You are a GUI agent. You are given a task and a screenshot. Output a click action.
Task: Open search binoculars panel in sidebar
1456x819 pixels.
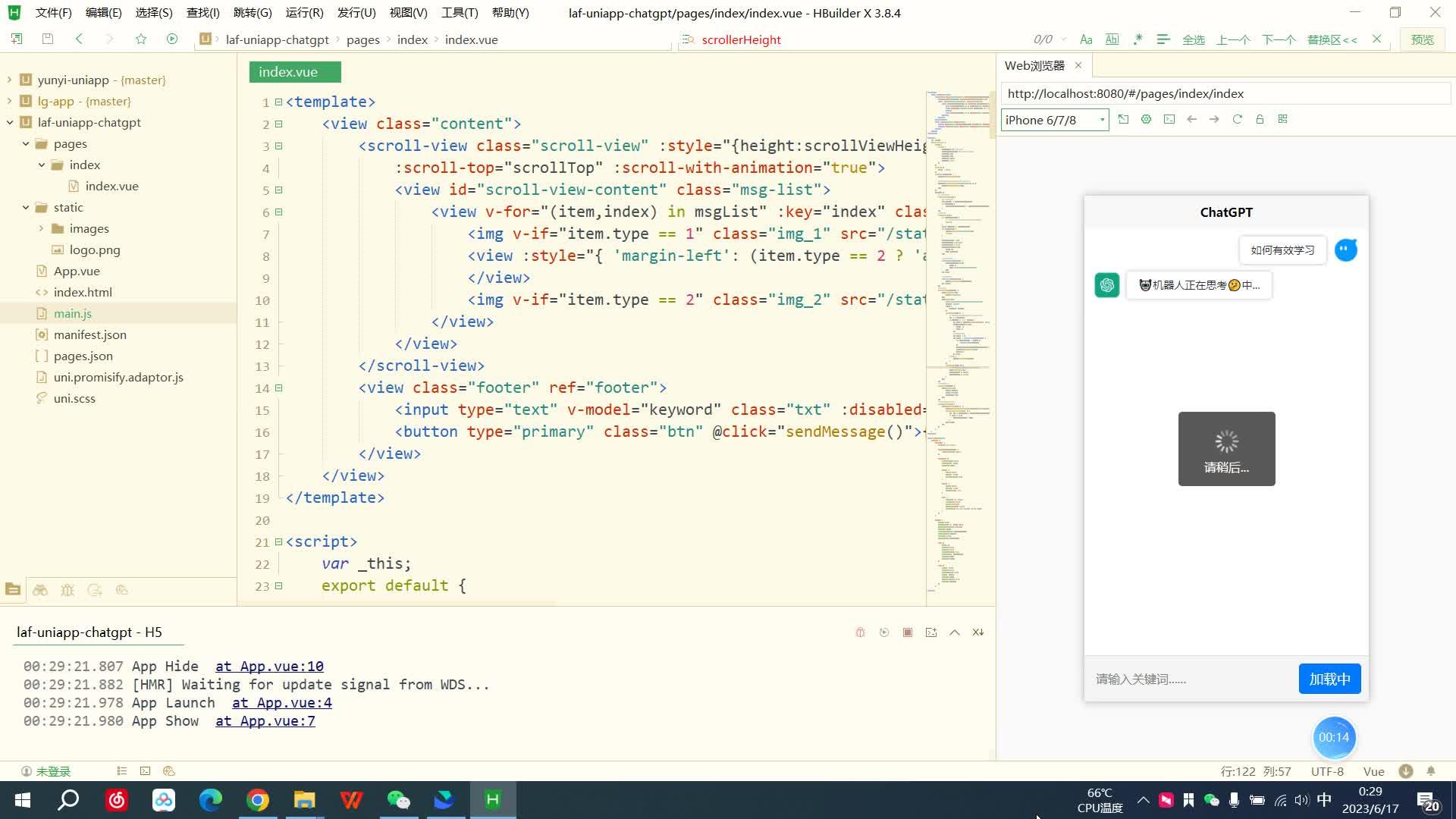40,590
